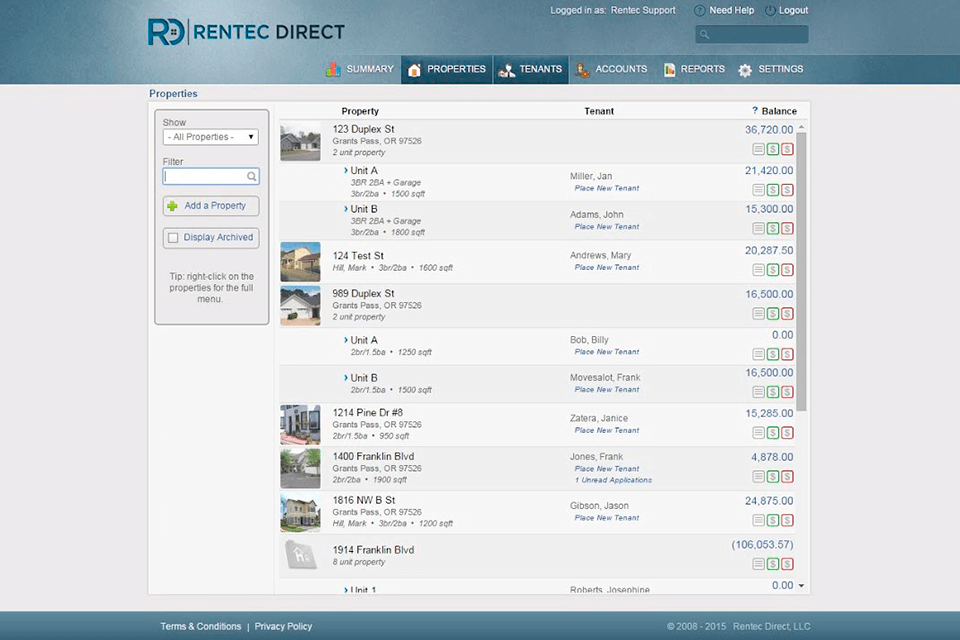Viewport: 960px width, 640px height.
Task: Expand Unit A under 123 Duplex St
Action: 346,171
